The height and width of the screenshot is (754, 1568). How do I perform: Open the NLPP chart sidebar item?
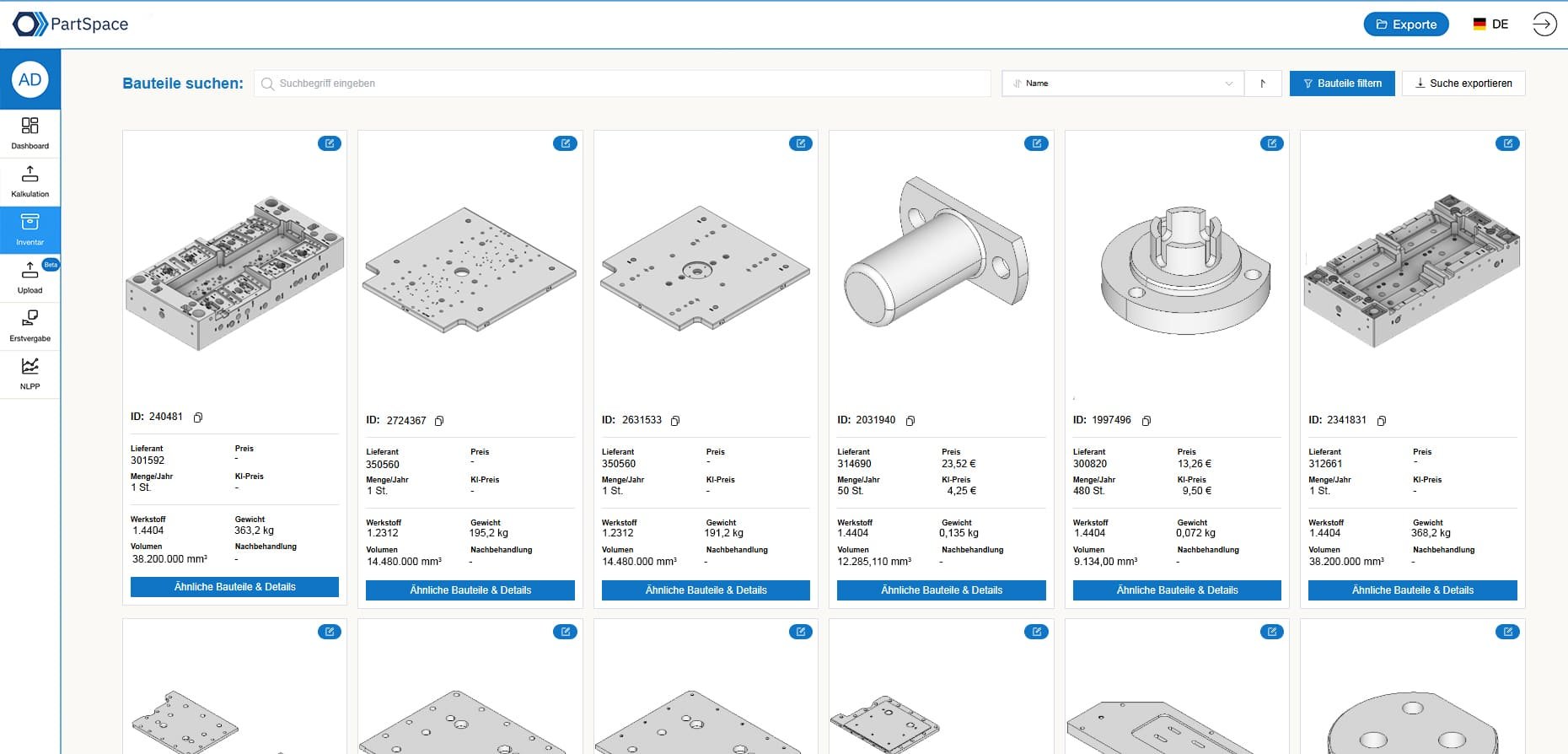(30, 374)
